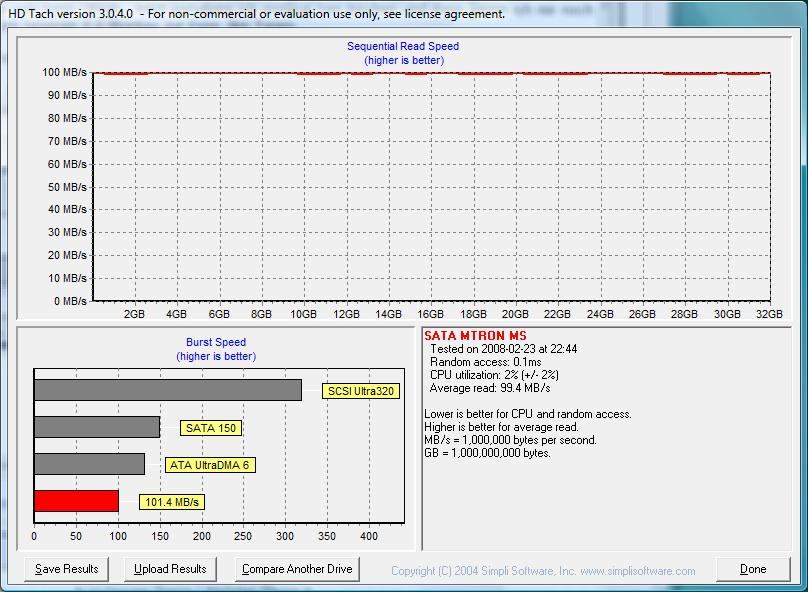Click the 101.4 MB/s label

coord(172,502)
